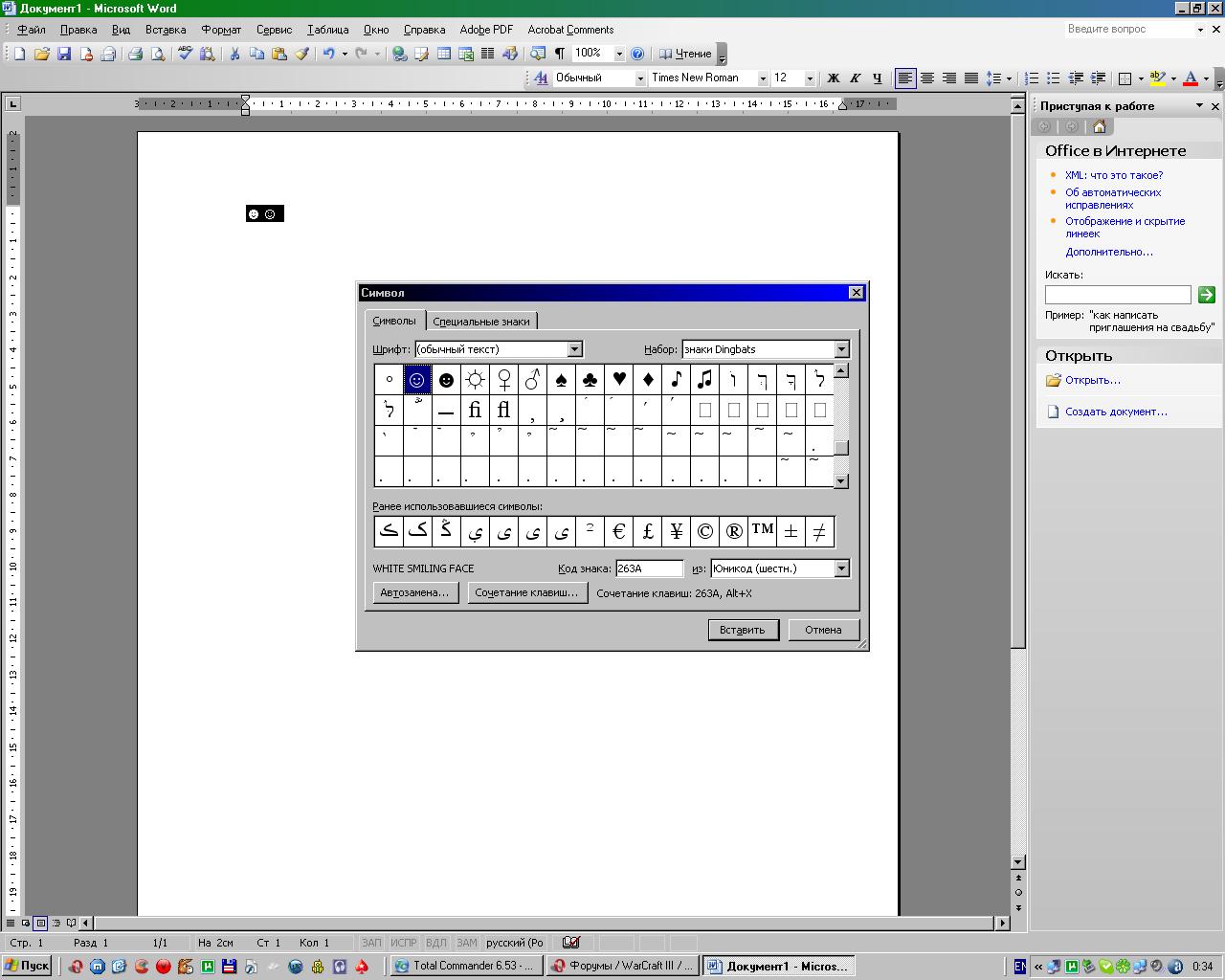Select the Format Painter brush icon
Image resolution: width=1225 pixels, height=980 pixels.
pyautogui.click(x=301, y=54)
